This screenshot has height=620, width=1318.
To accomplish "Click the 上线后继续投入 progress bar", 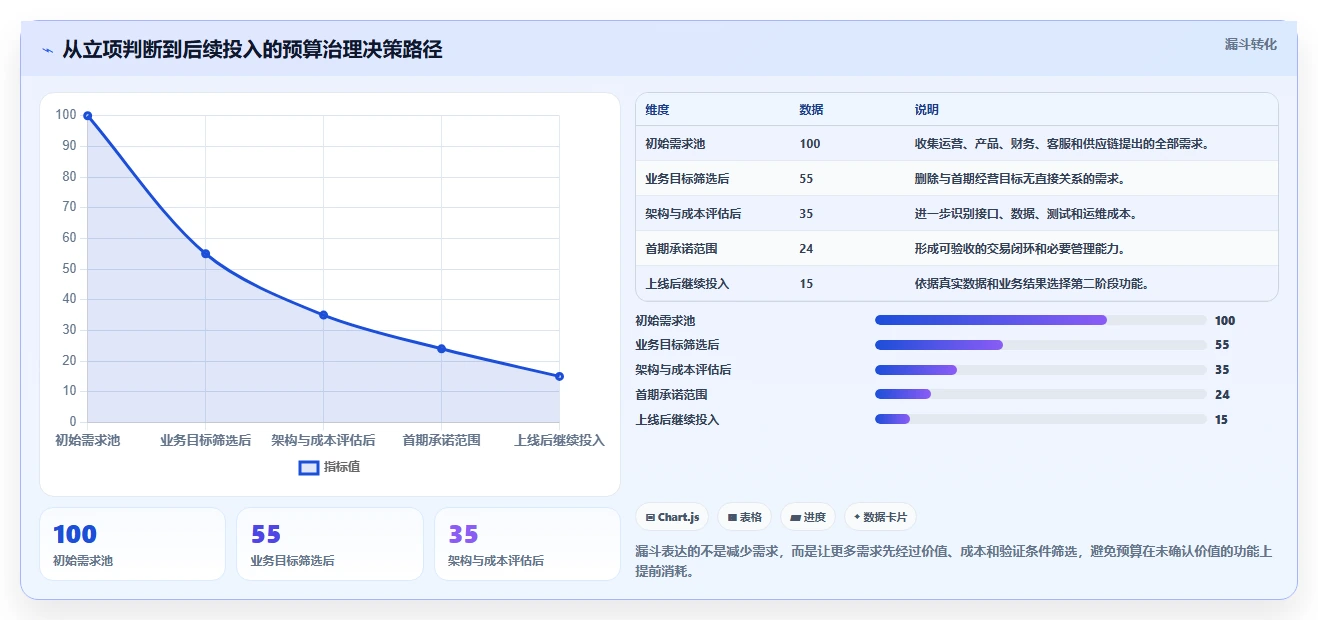I will [x=1041, y=419].
